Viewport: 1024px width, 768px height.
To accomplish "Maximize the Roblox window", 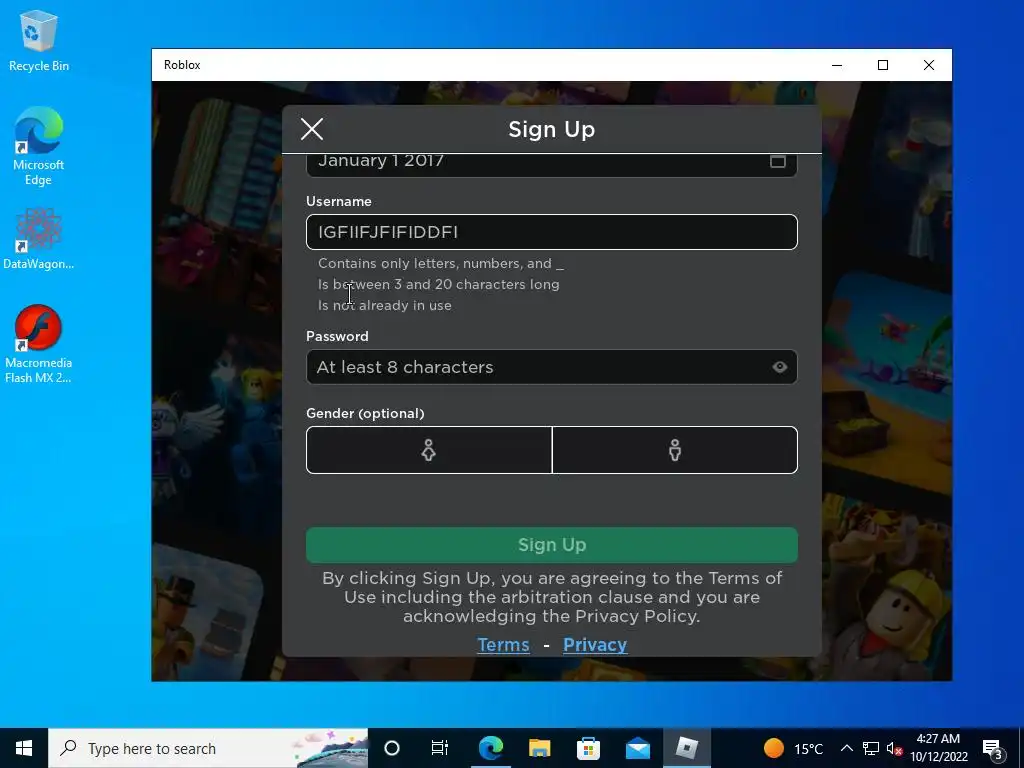I will 883,65.
